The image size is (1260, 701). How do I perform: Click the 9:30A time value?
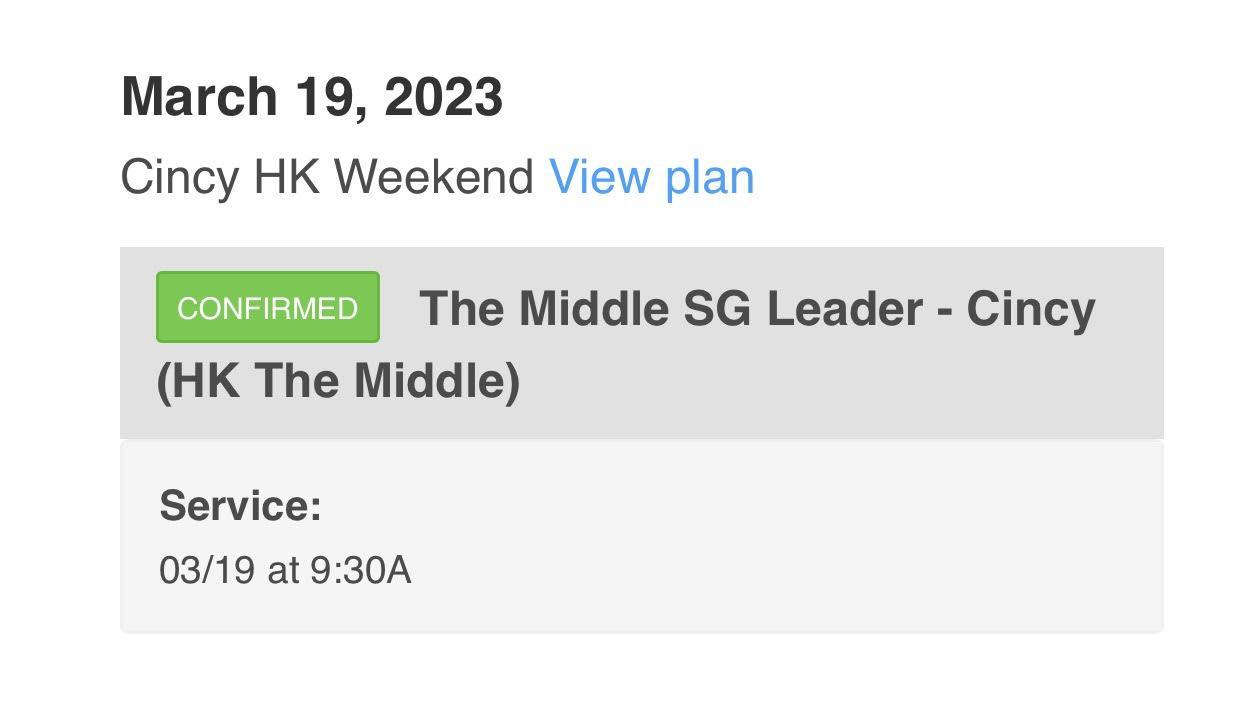point(360,570)
